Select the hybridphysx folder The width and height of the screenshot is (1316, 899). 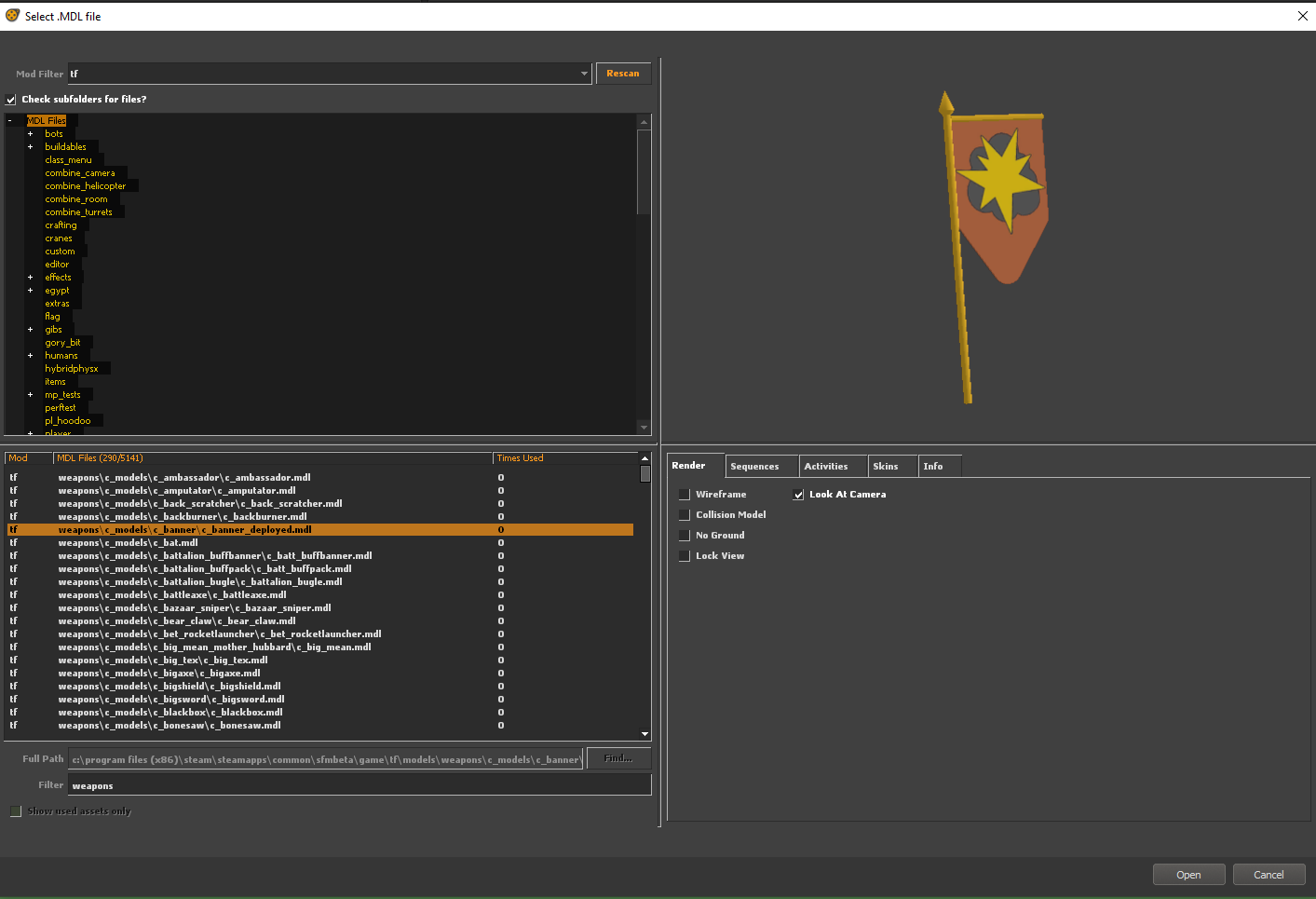coord(72,369)
